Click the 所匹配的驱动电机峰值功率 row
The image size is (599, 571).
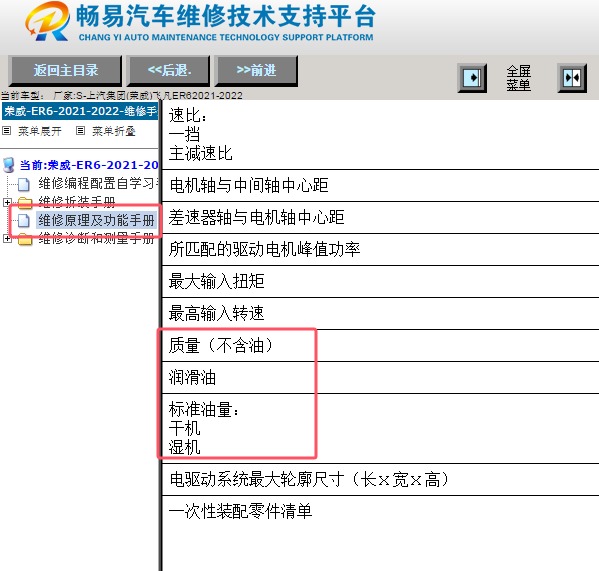click(x=380, y=250)
